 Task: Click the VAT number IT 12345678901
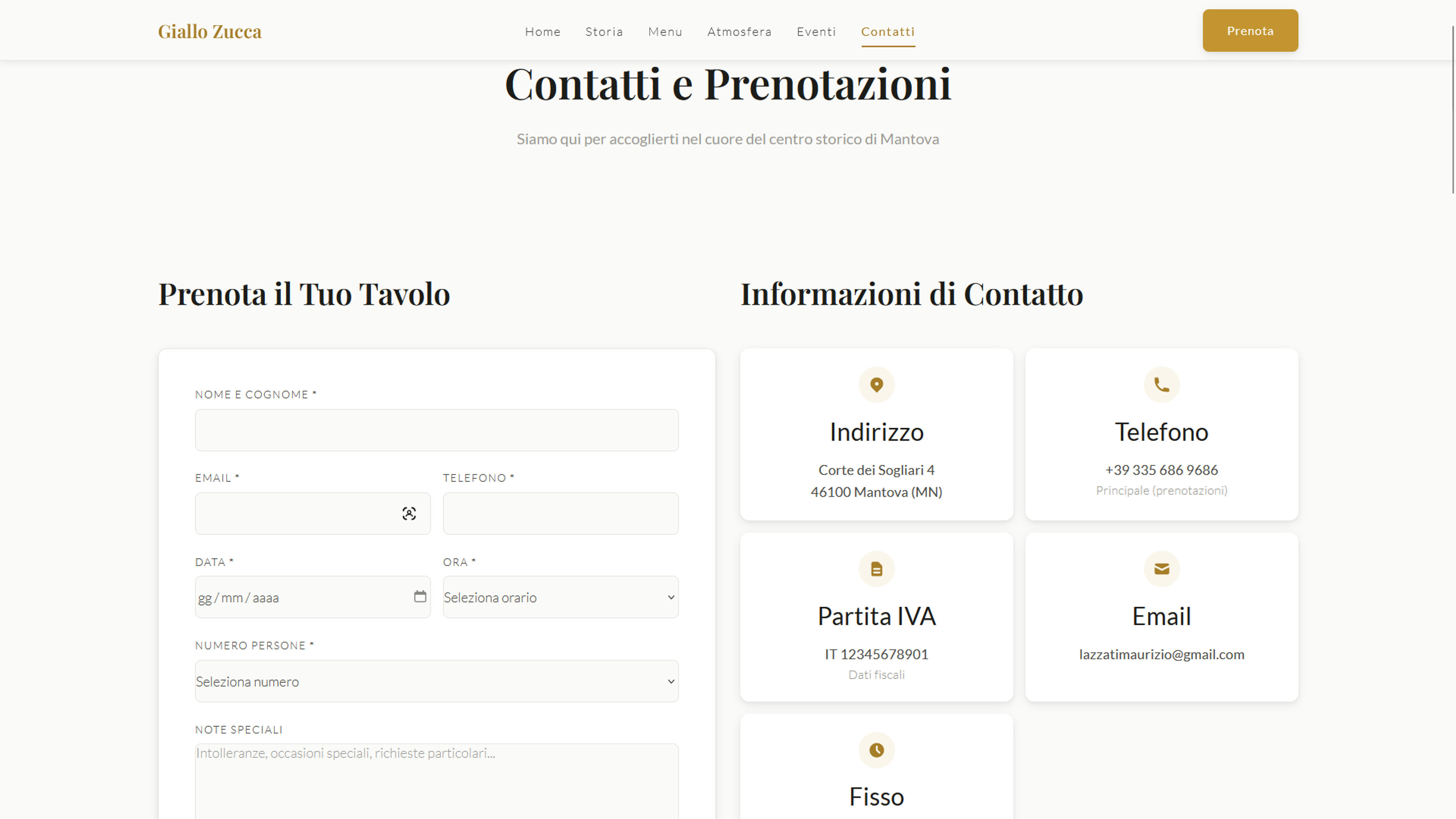click(x=877, y=654)
